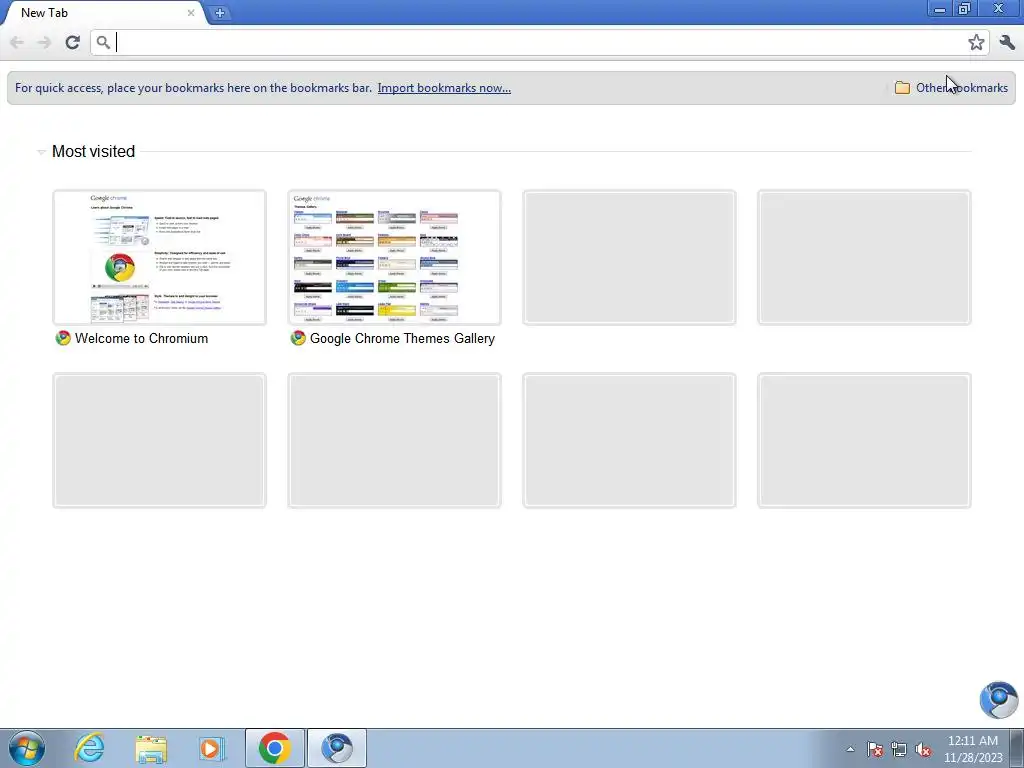Bookmark this page with the star
This screenshot has width=1024, height=768.
coord(976,42)
